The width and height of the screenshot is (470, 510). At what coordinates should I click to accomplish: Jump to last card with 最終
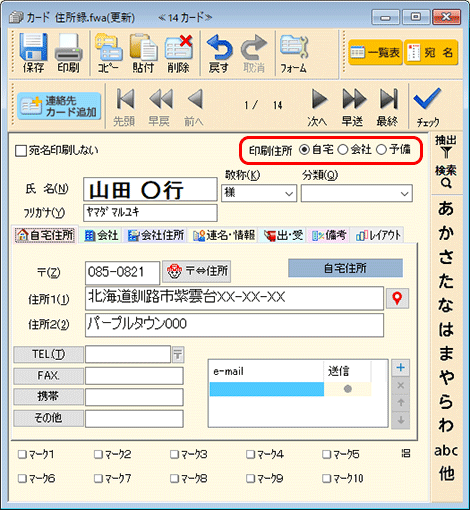[389, 99]
